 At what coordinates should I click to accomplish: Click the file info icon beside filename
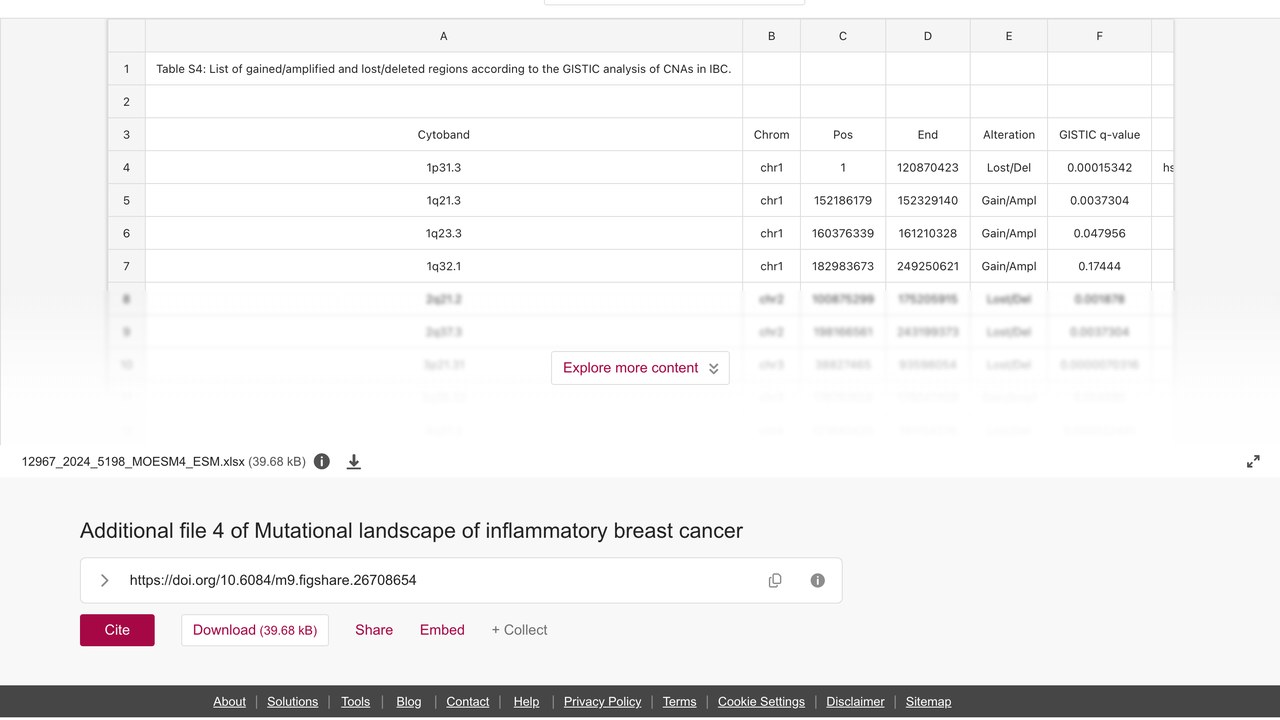[x=322, y=462]
